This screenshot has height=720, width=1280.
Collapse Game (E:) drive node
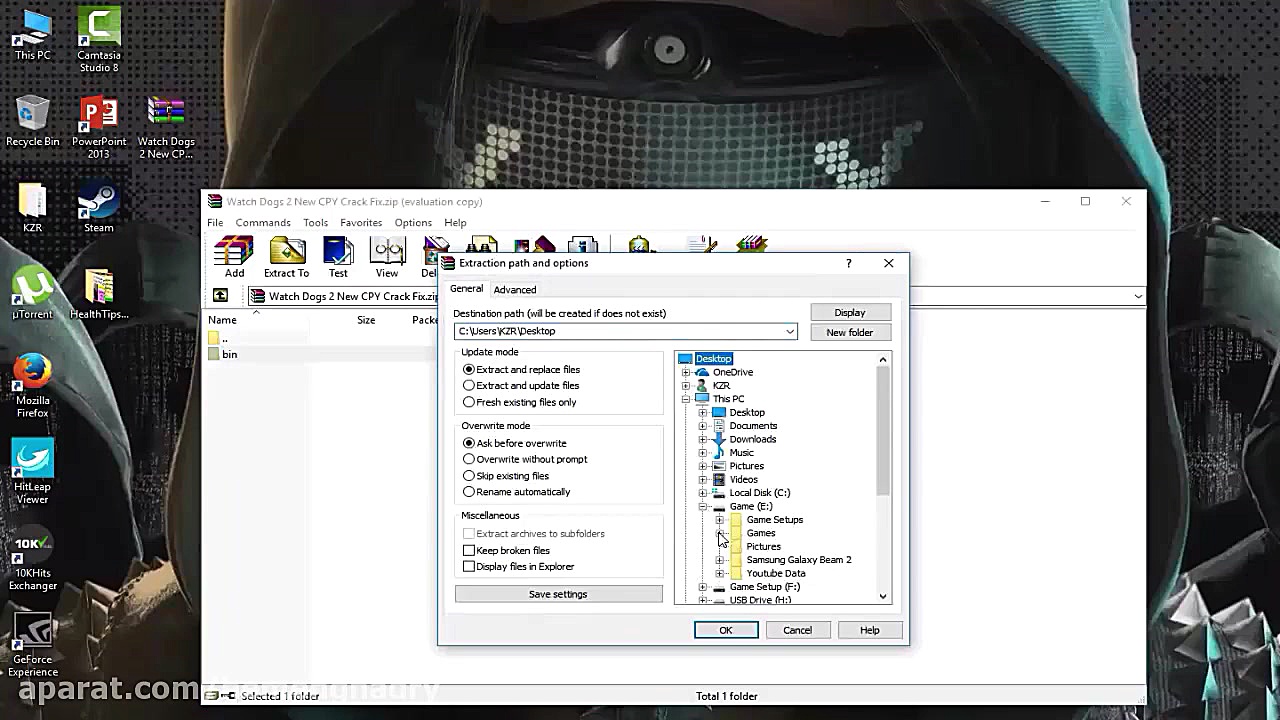[x=703, y=506]
